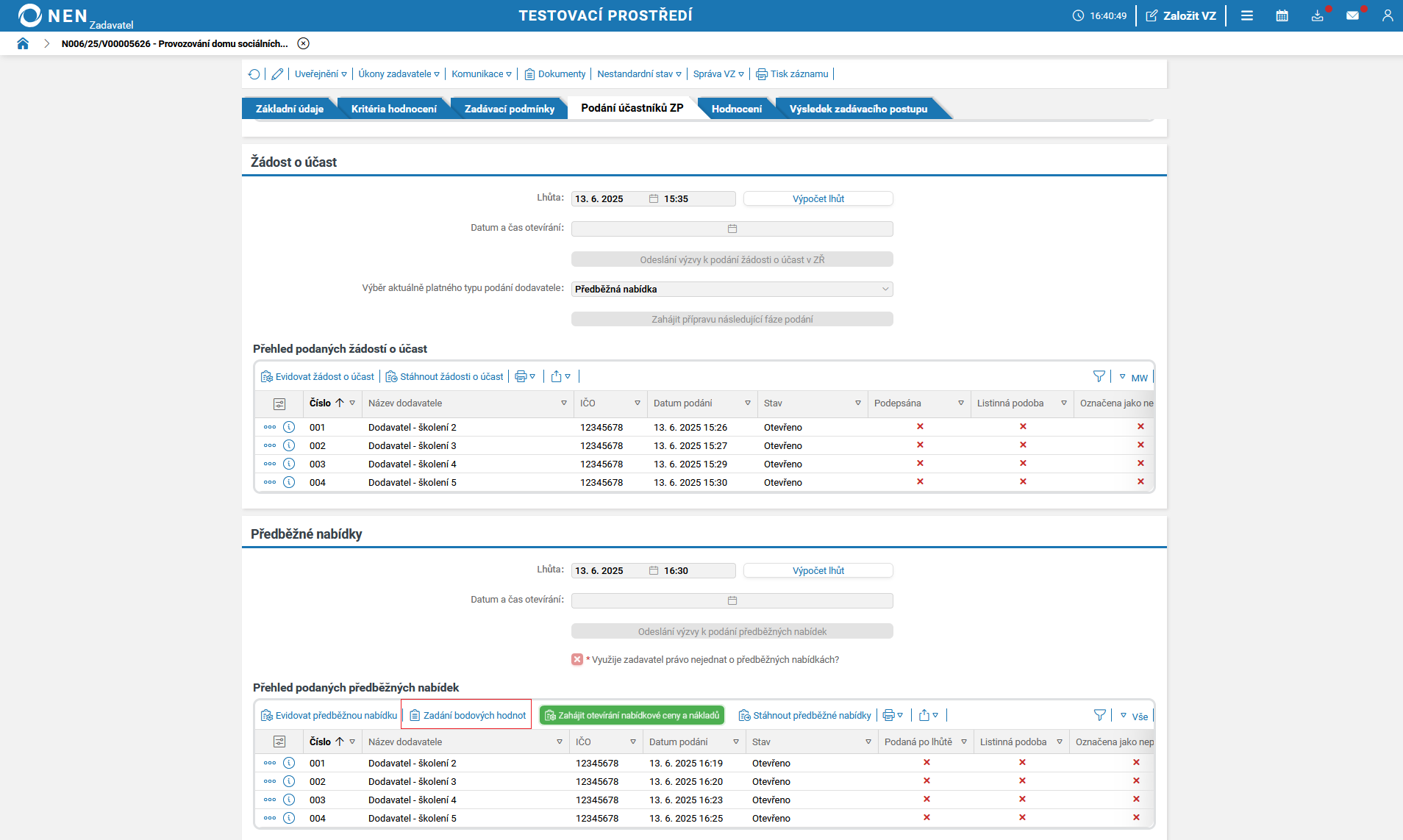Click info icon for preliminary offer 003

point(289,800)
